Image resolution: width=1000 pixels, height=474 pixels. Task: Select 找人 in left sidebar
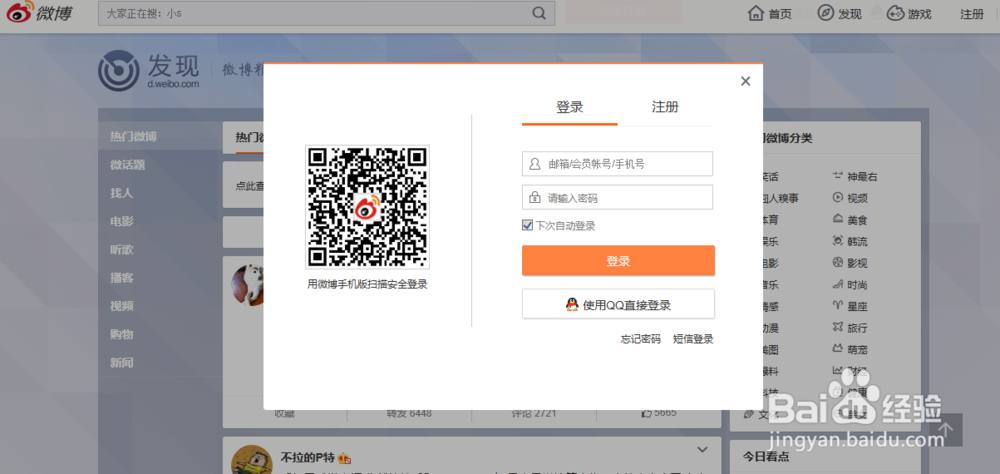click(122, 193)
